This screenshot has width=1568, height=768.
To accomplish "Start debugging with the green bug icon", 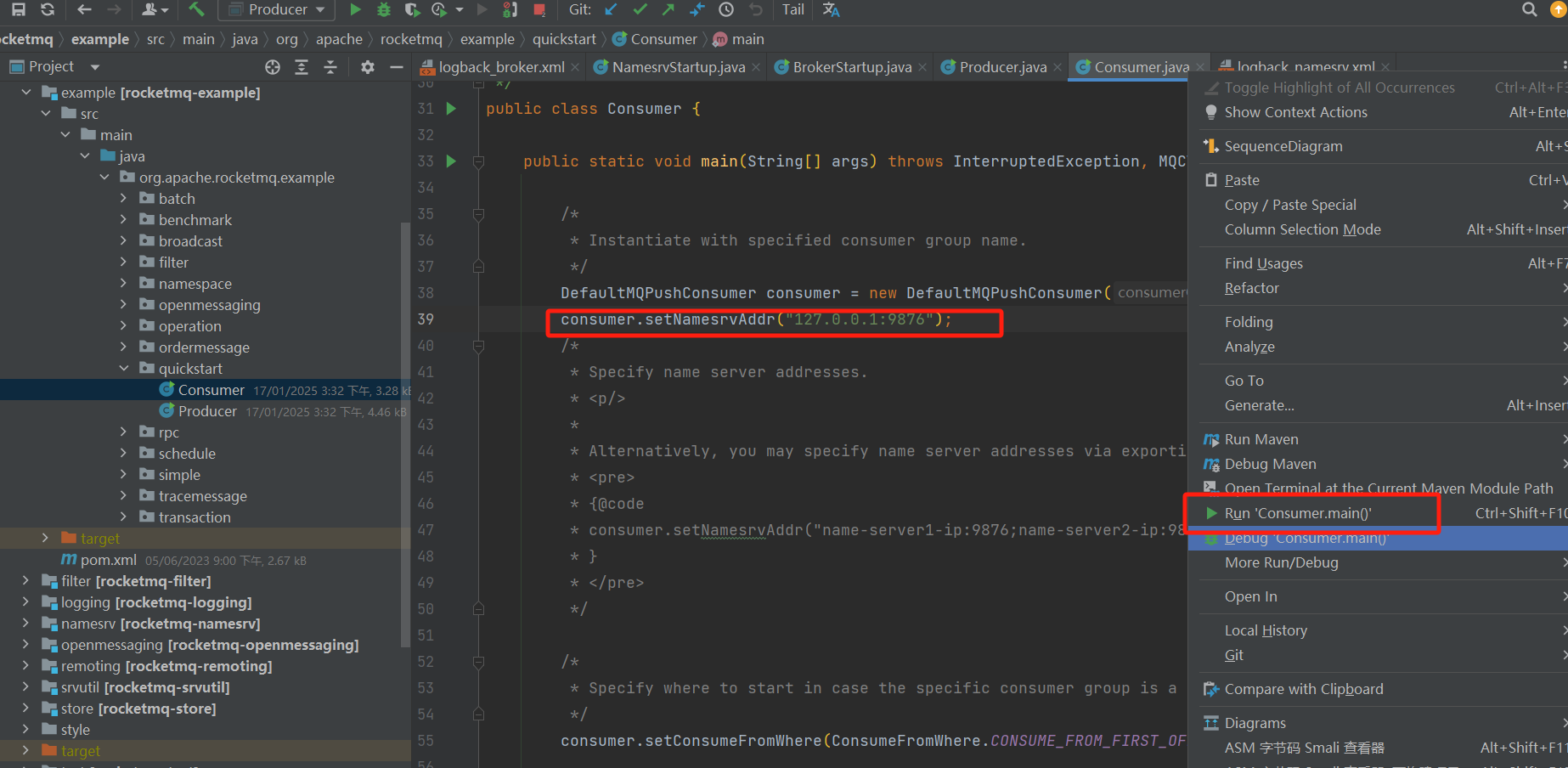I will pos(384,9).
